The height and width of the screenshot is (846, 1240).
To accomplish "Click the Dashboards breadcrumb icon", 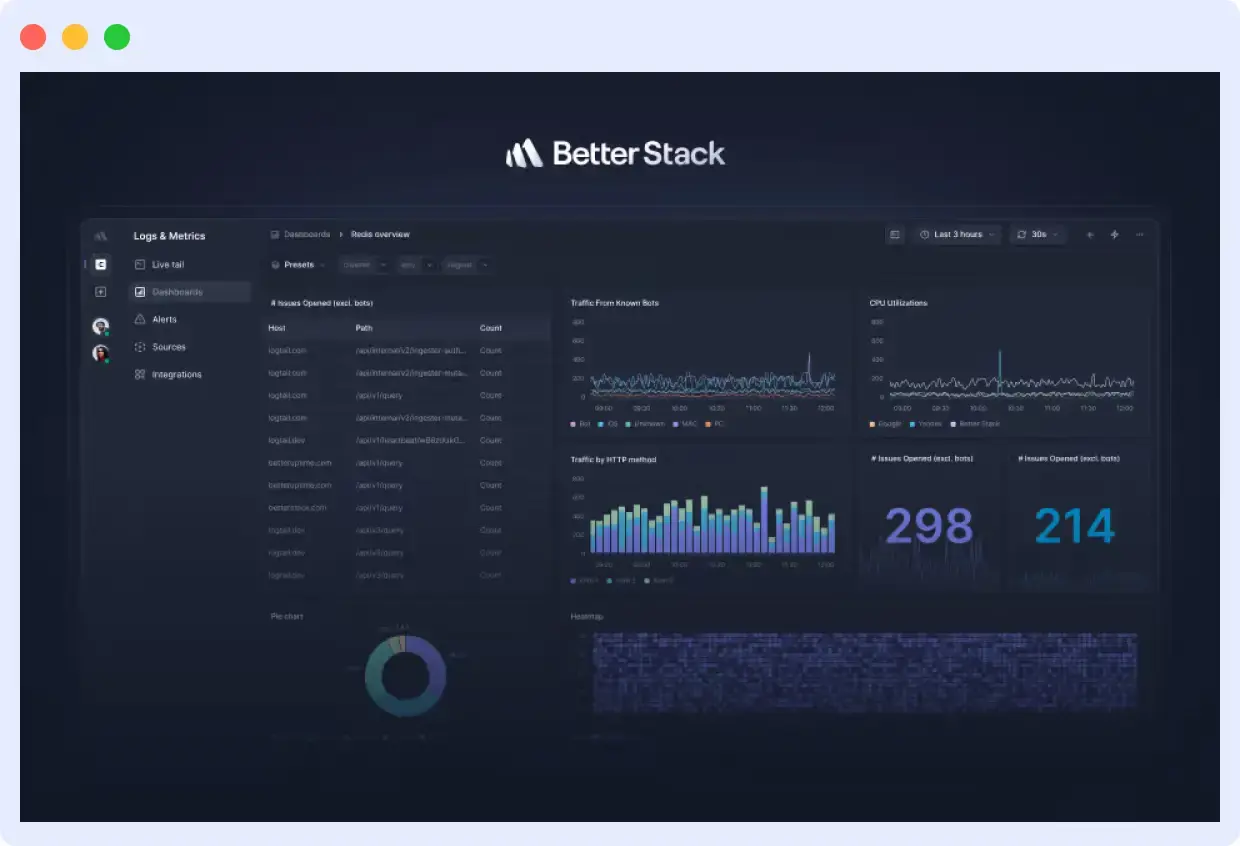I will [x=275, y=234].
